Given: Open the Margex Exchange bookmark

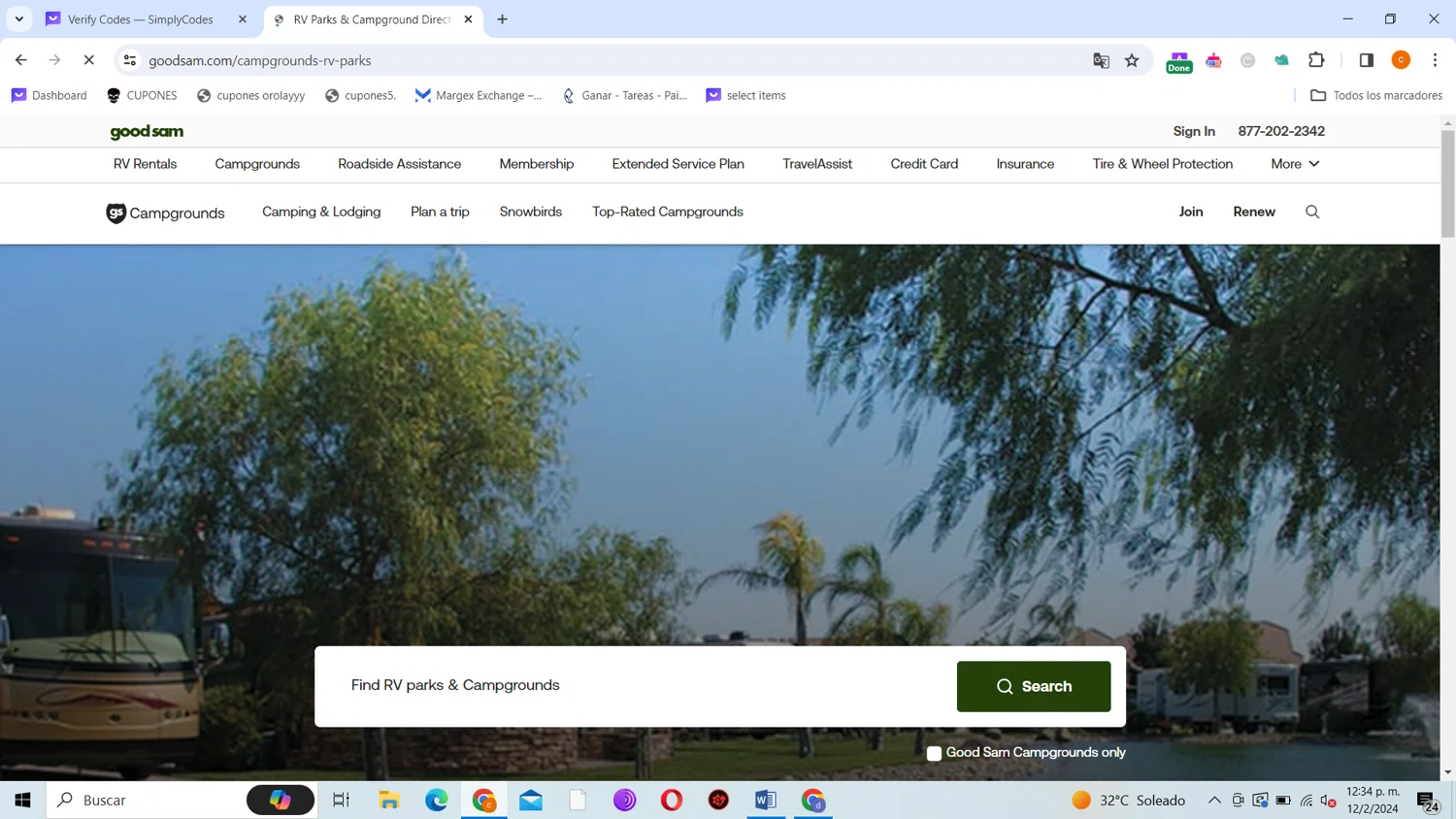Looking at the screenshot, I should [479, 95].
